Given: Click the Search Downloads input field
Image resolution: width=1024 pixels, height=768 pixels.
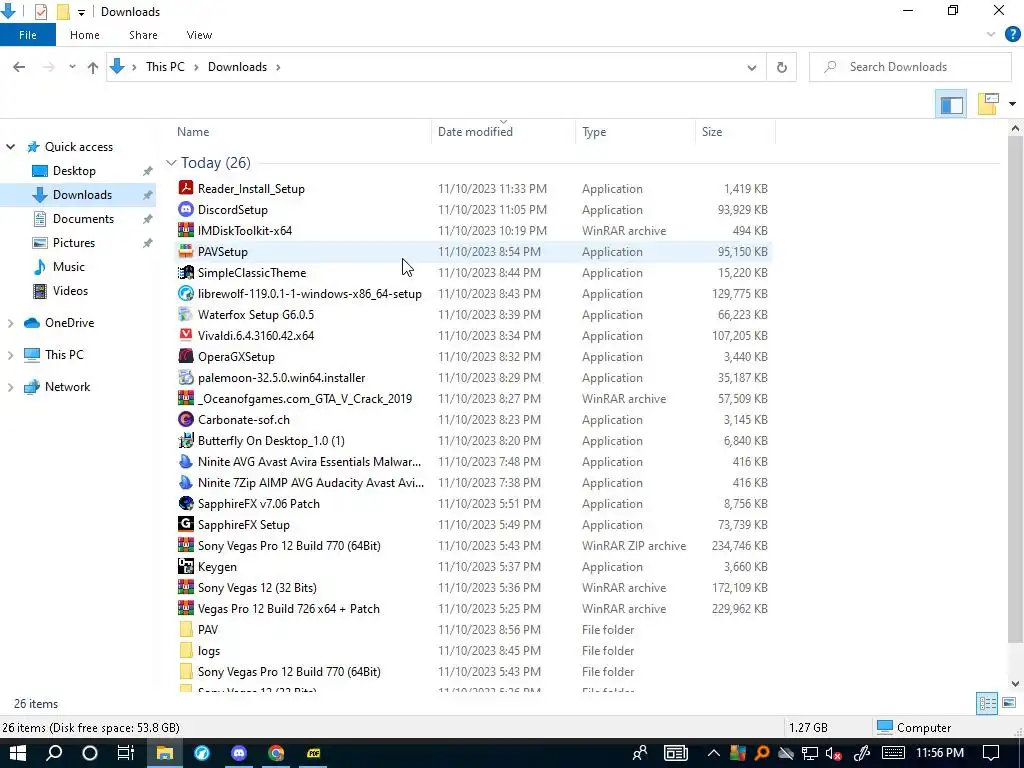Looking at the screenshot, I should tap(910, 67).
